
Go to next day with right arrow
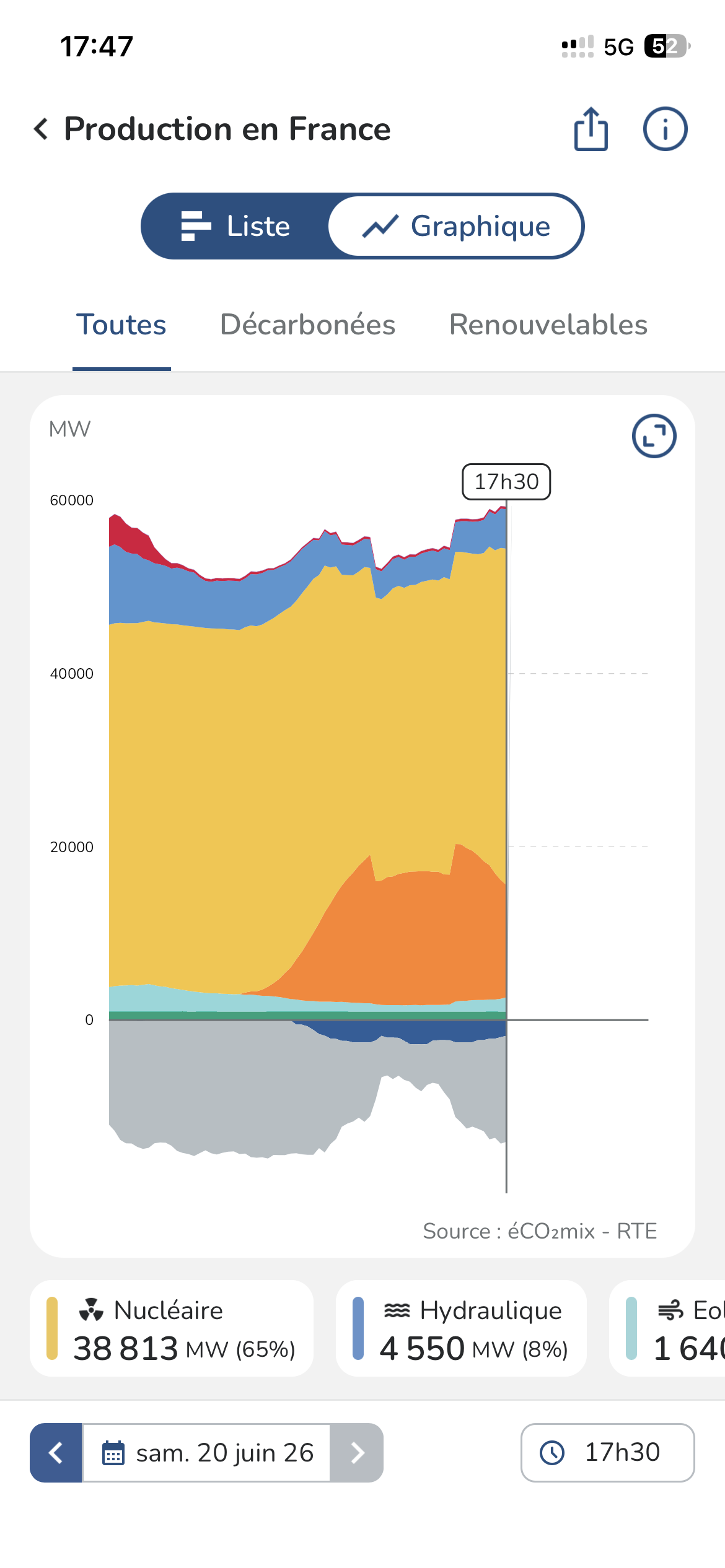click(x=357, y=1453)
